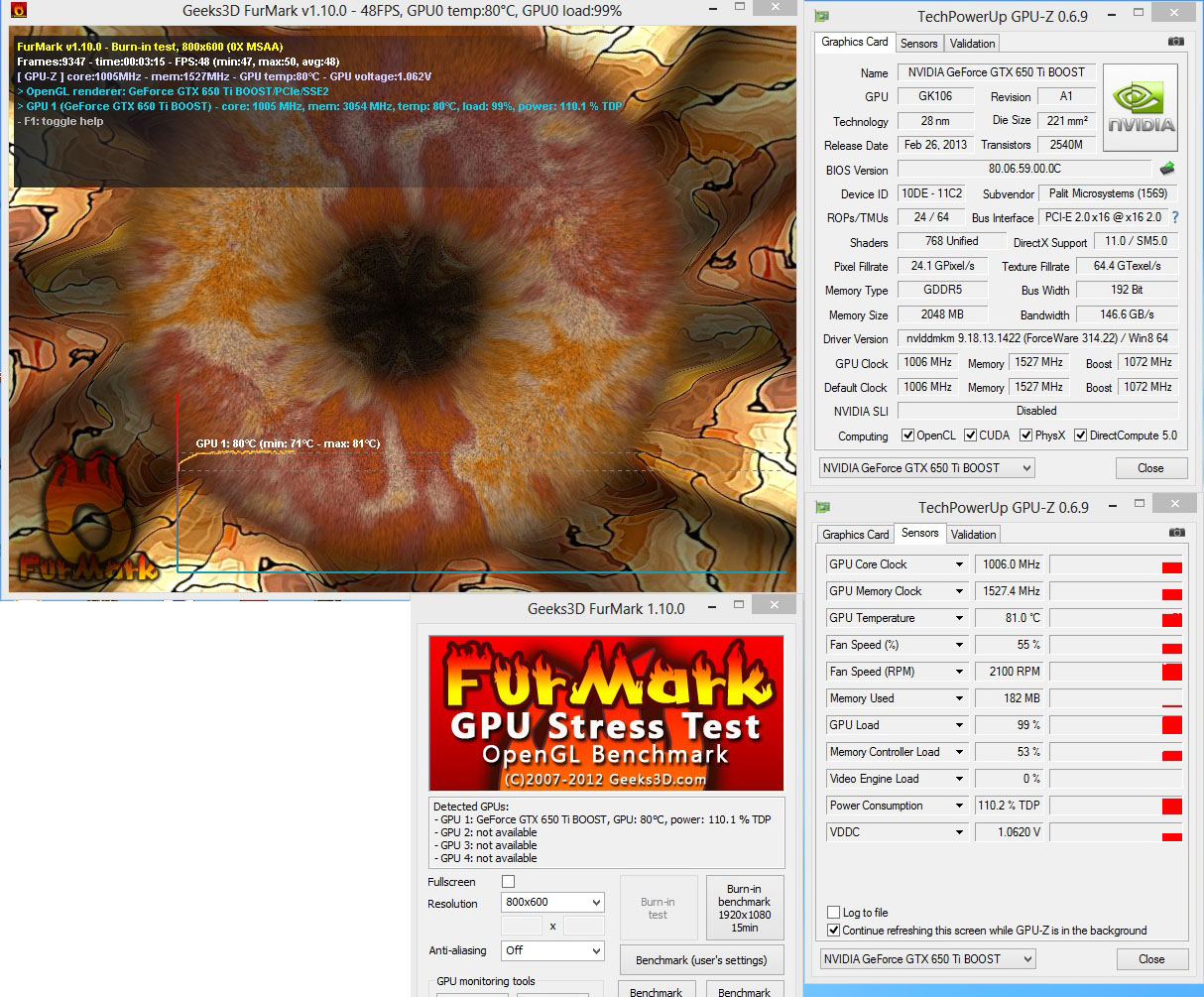Open GPU selector dropdown in Sensors window

point(927,959)
